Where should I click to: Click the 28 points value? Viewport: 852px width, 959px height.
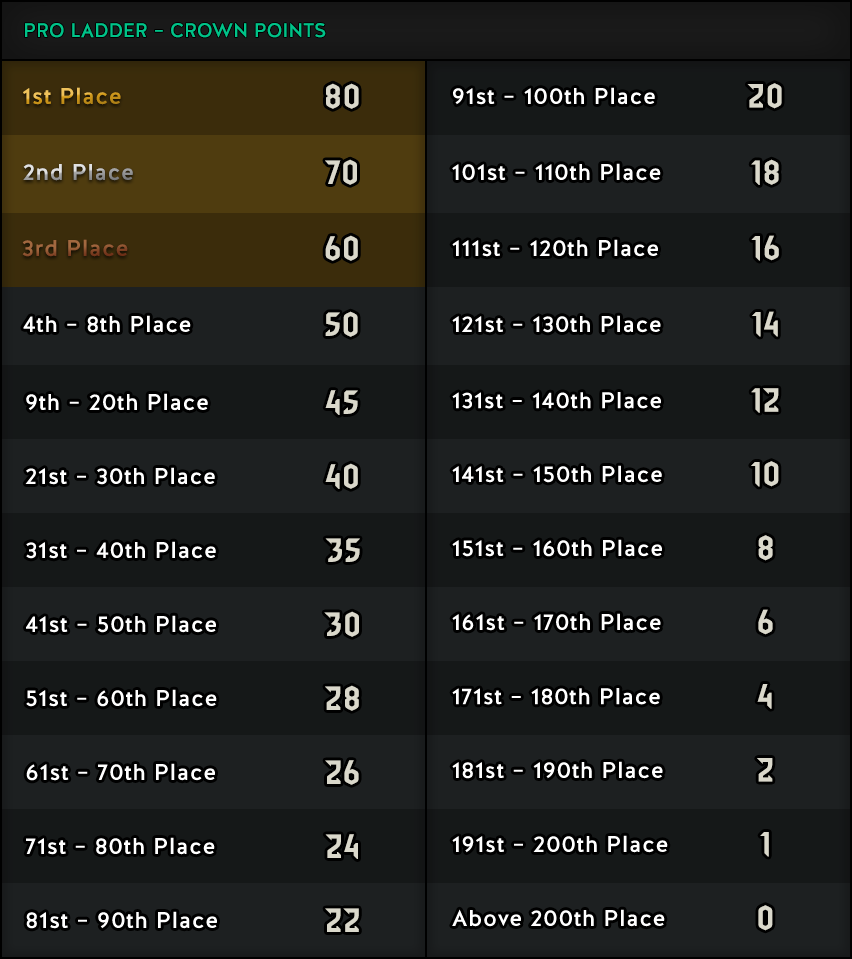(343, 698)
